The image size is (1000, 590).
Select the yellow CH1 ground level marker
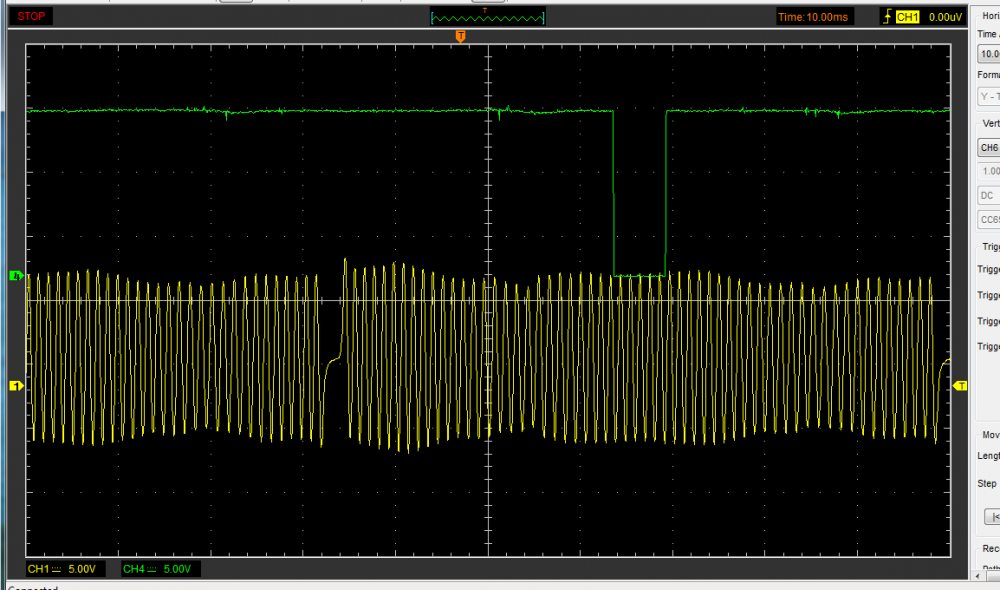click(15, 385)
